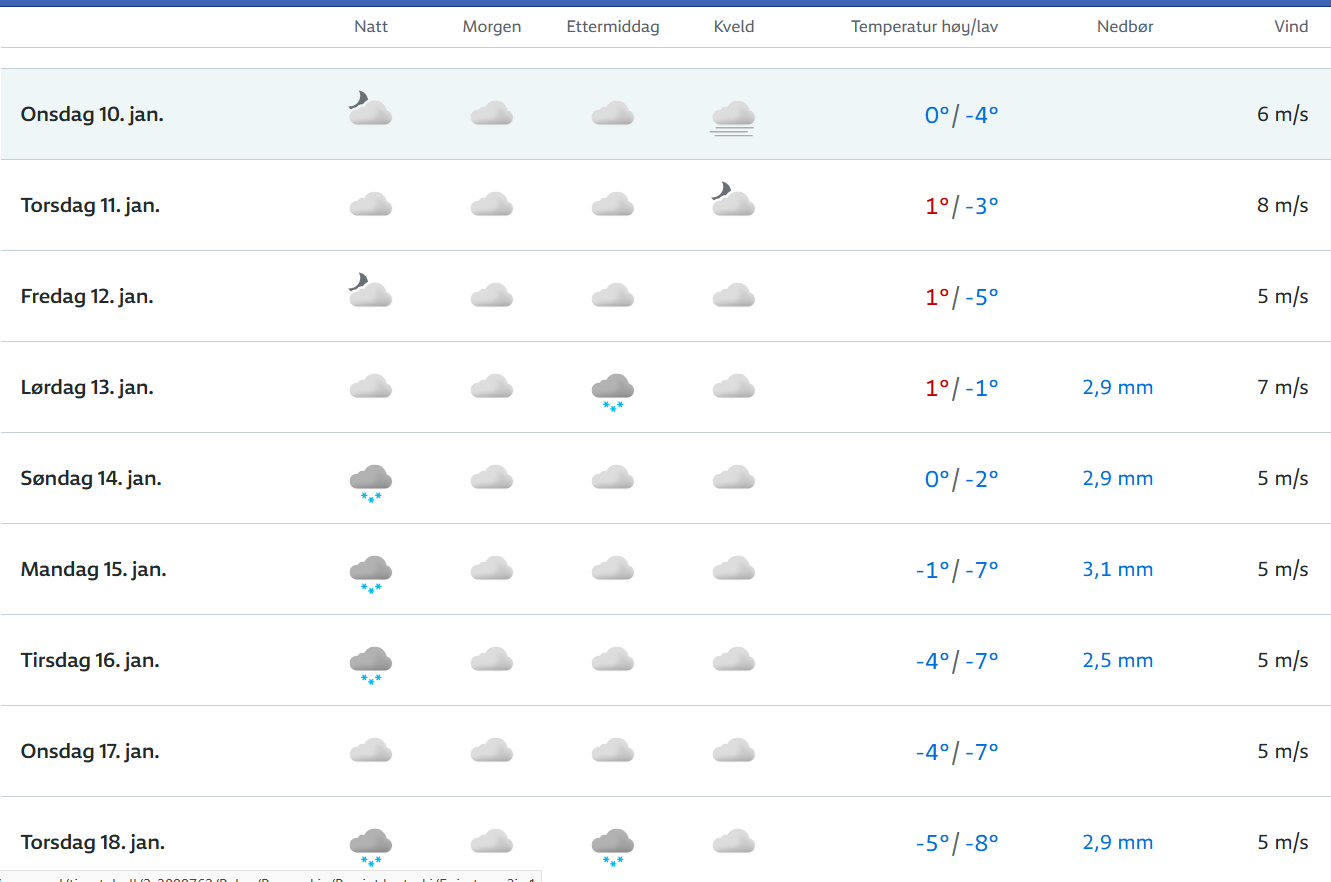Click the fog icon for Onsdag 10. jan. evening
The height and width of the screenshot is (882, 1331).
[733, 117]
